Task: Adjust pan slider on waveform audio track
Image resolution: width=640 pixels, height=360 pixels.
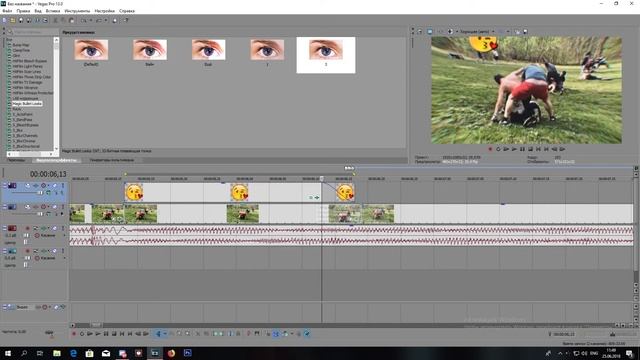Action: (x=25, y=242)
